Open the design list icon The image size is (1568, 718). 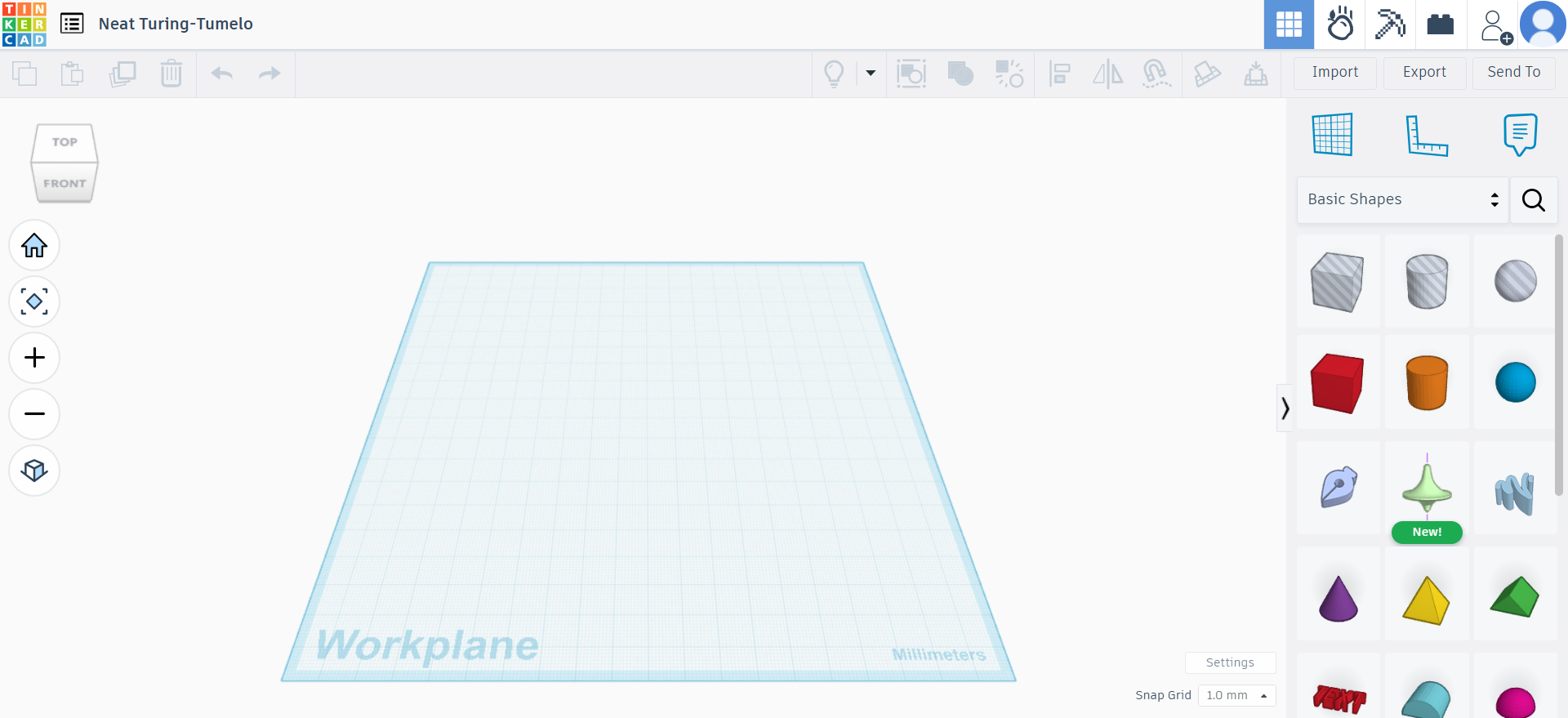72,24
